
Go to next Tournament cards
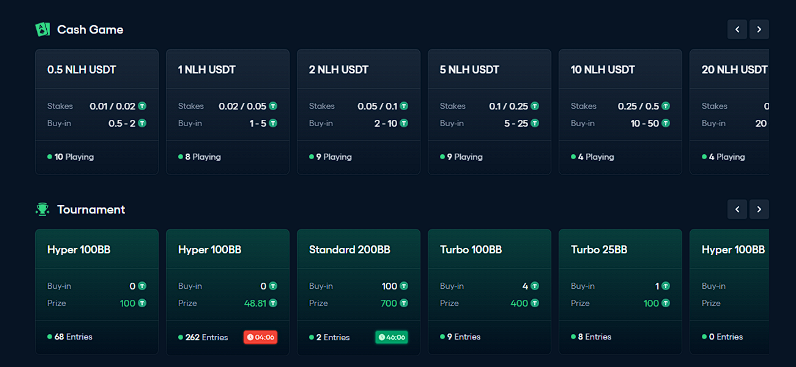pos(759,209)
